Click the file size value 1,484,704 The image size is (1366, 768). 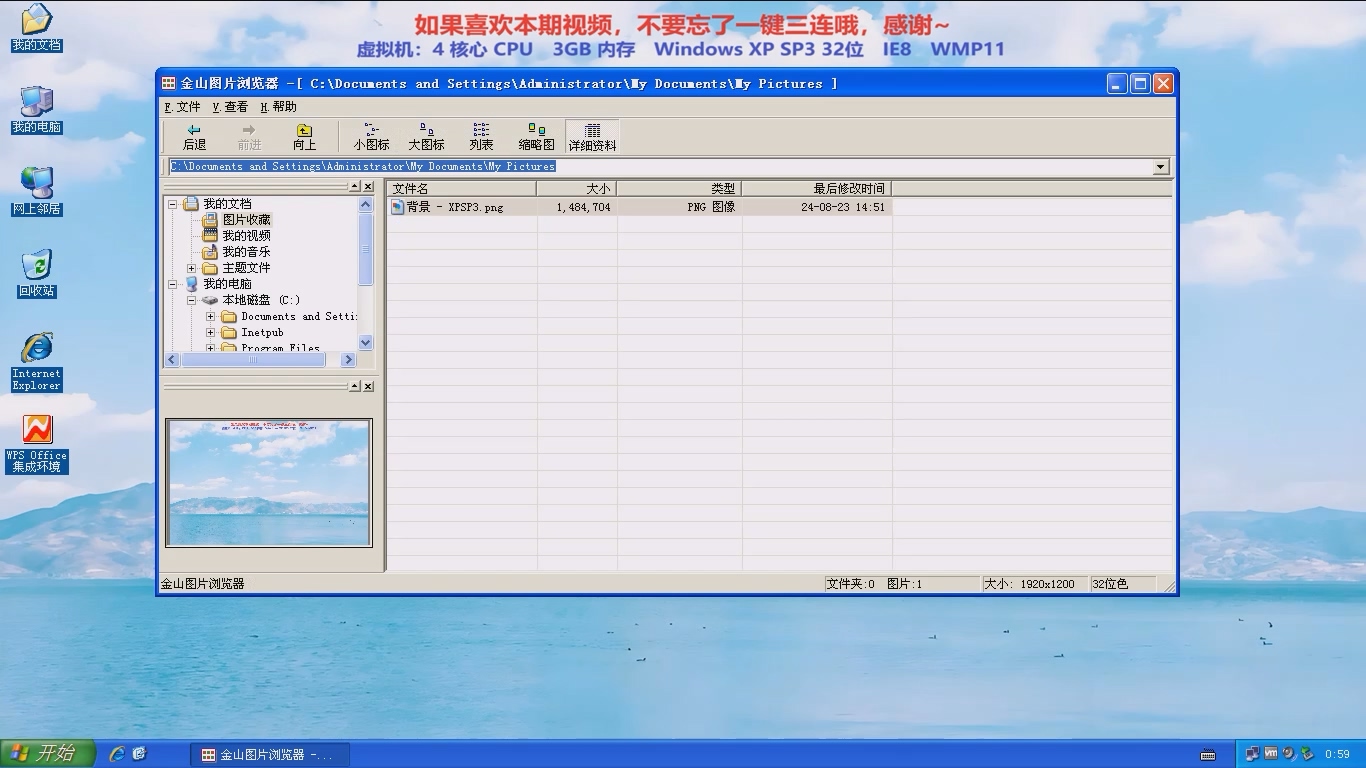click(x=583, y=207)
